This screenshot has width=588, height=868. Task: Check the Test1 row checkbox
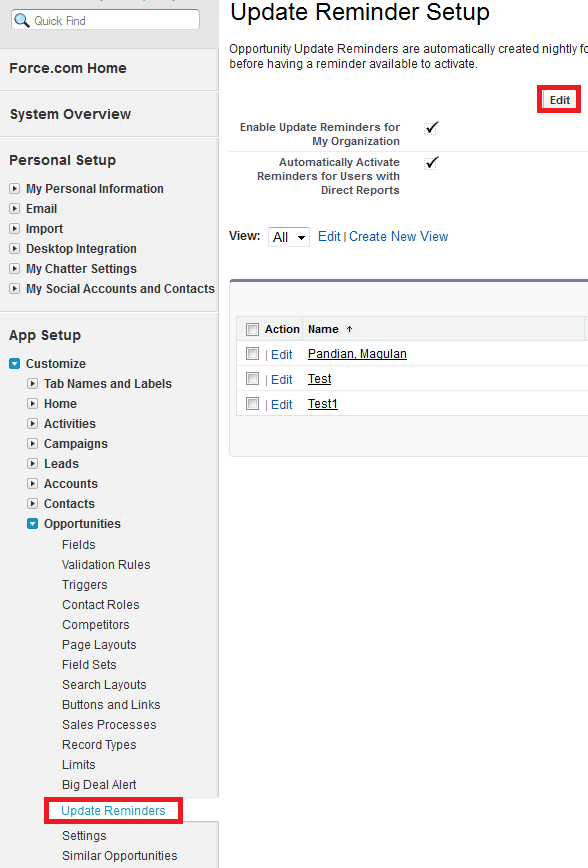(x=252, y=404)
